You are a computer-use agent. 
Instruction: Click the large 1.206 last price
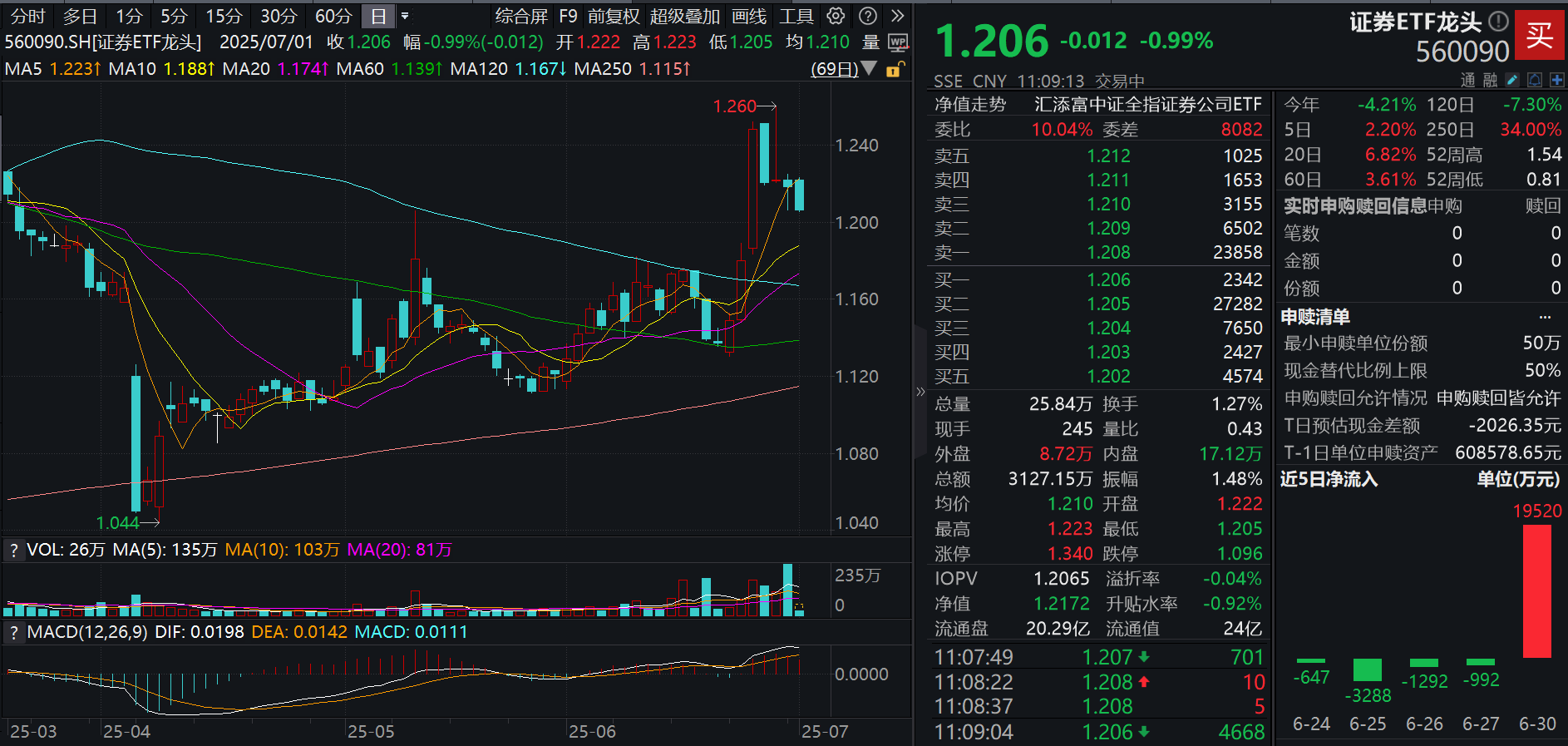992,41
